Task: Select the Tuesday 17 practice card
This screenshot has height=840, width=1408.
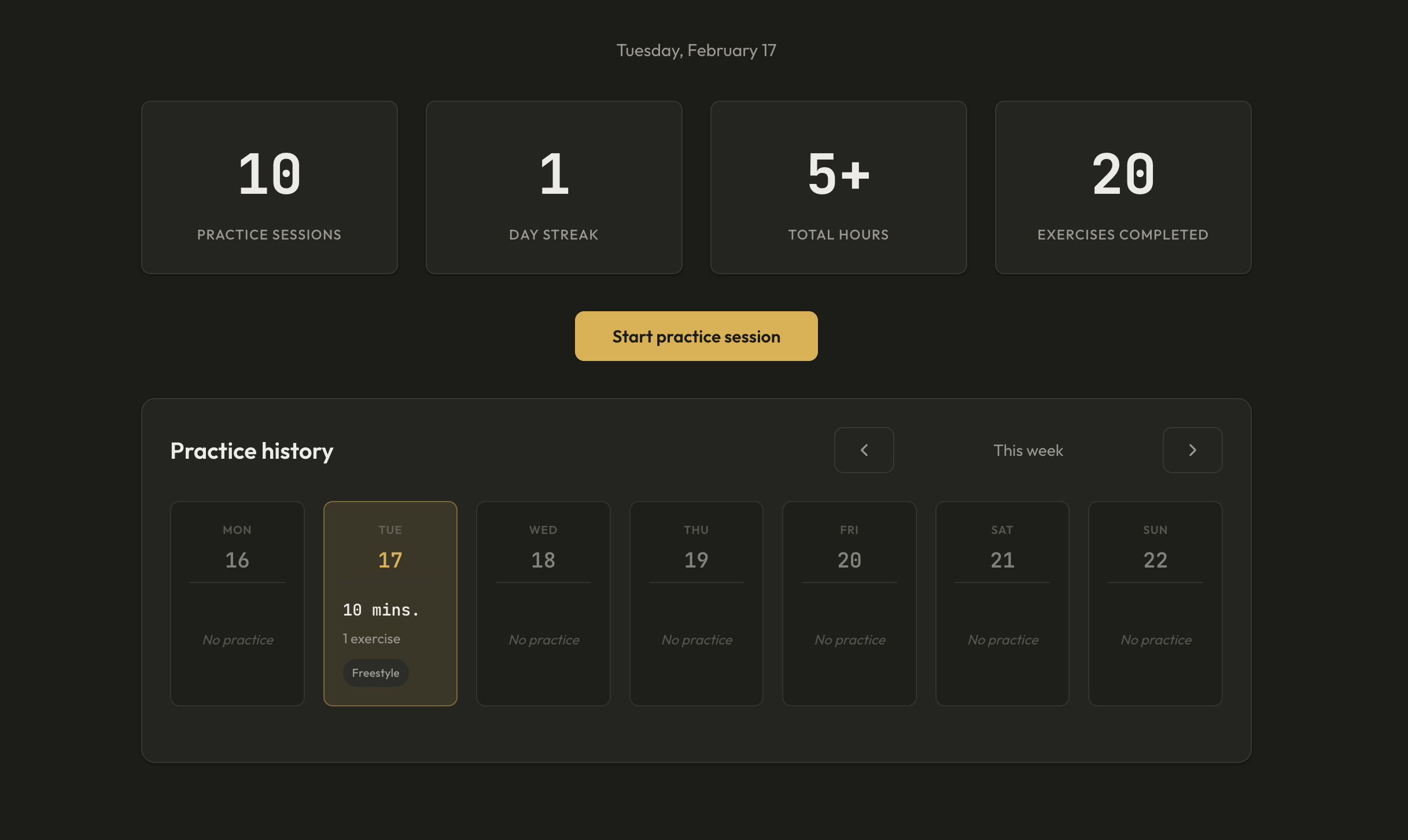Action: 390,603
